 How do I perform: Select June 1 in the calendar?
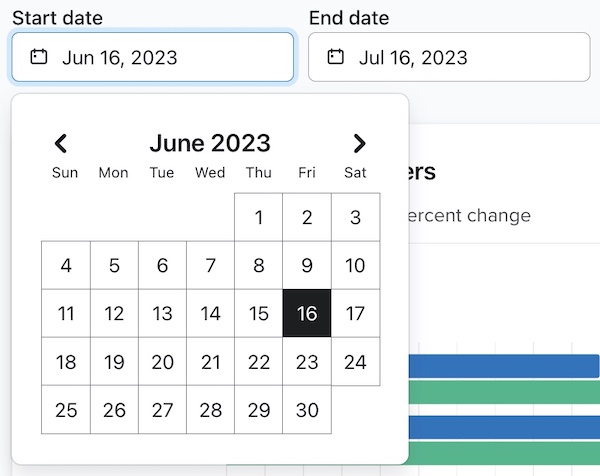coord(259,218)
